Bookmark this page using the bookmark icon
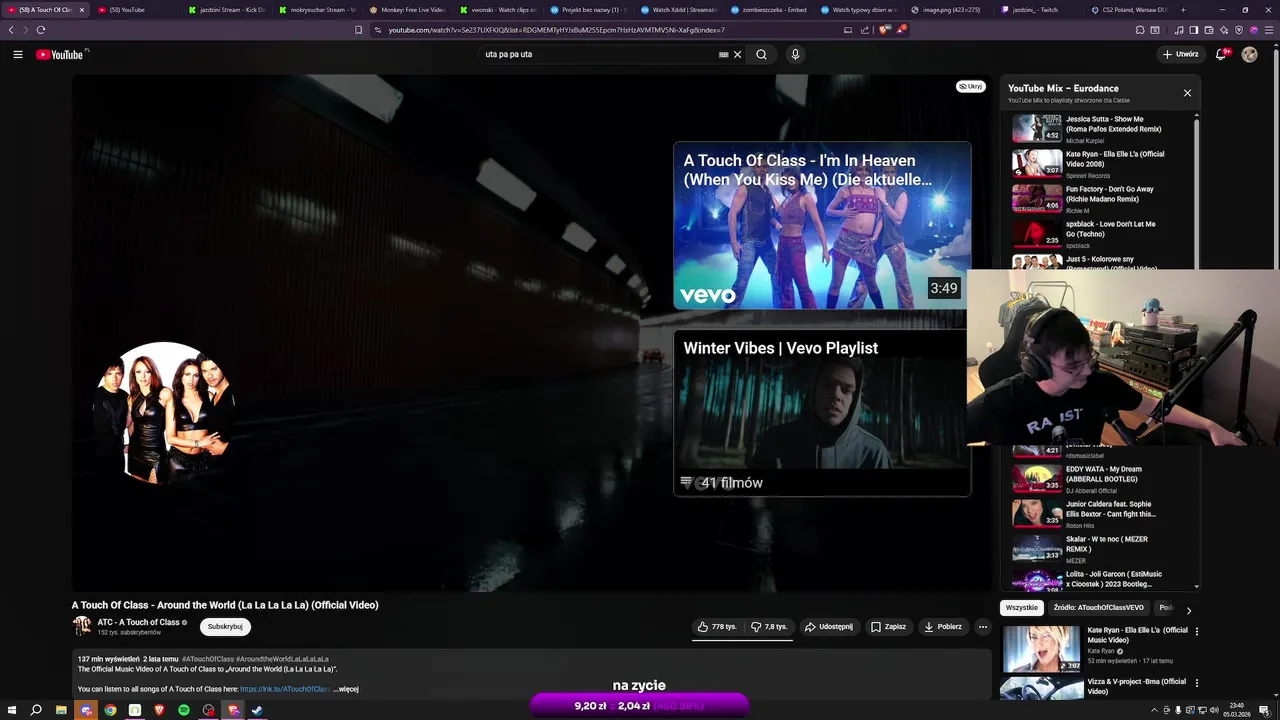Viewport: 1280px width, 720px height. coord(359,30)
